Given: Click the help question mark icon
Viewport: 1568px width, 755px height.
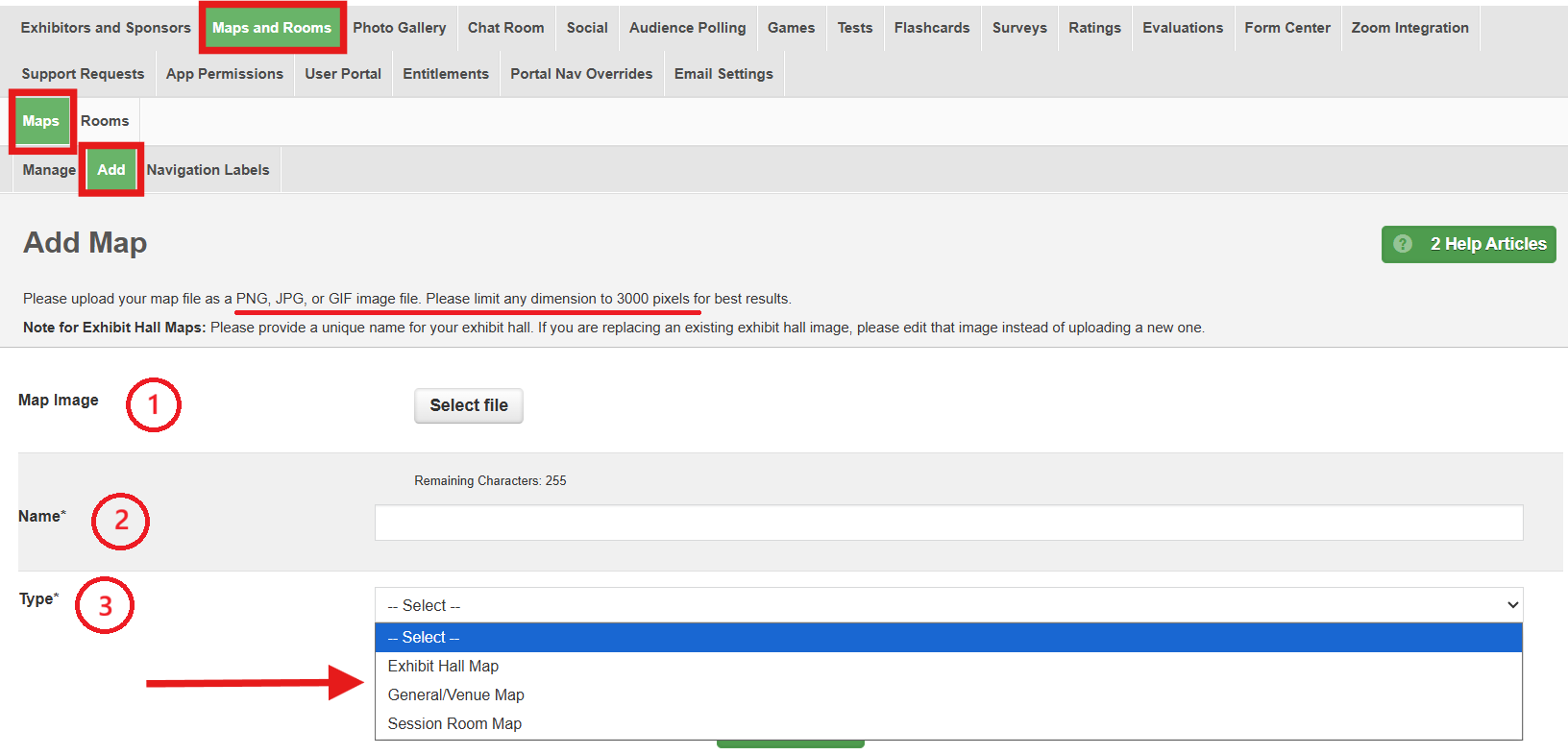Looking at the screenshot, I should click(1403, 244).
